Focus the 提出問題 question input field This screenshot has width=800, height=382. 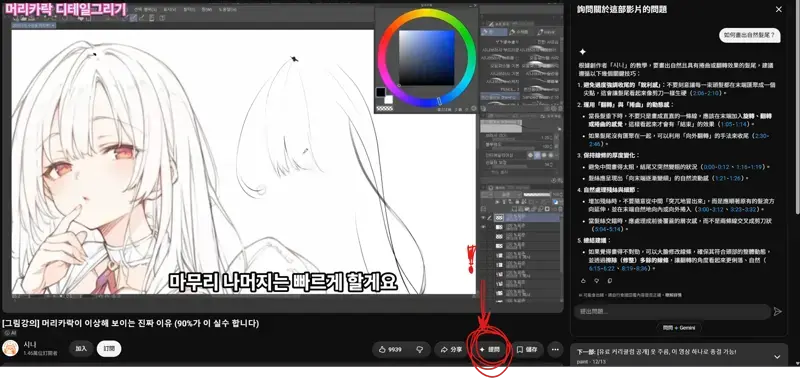671,311
